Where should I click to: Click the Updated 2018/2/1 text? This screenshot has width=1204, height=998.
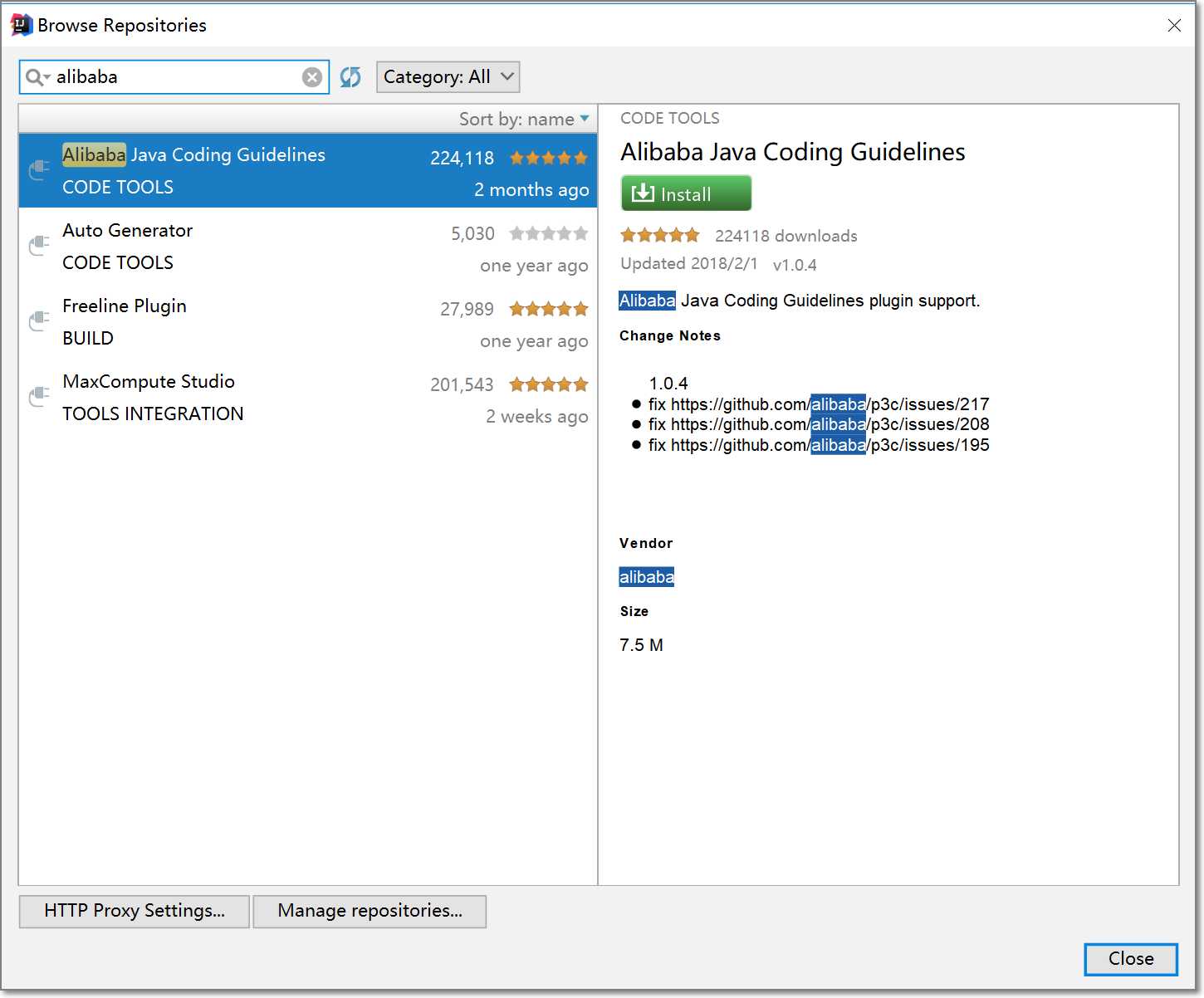[x=689, y=264]
